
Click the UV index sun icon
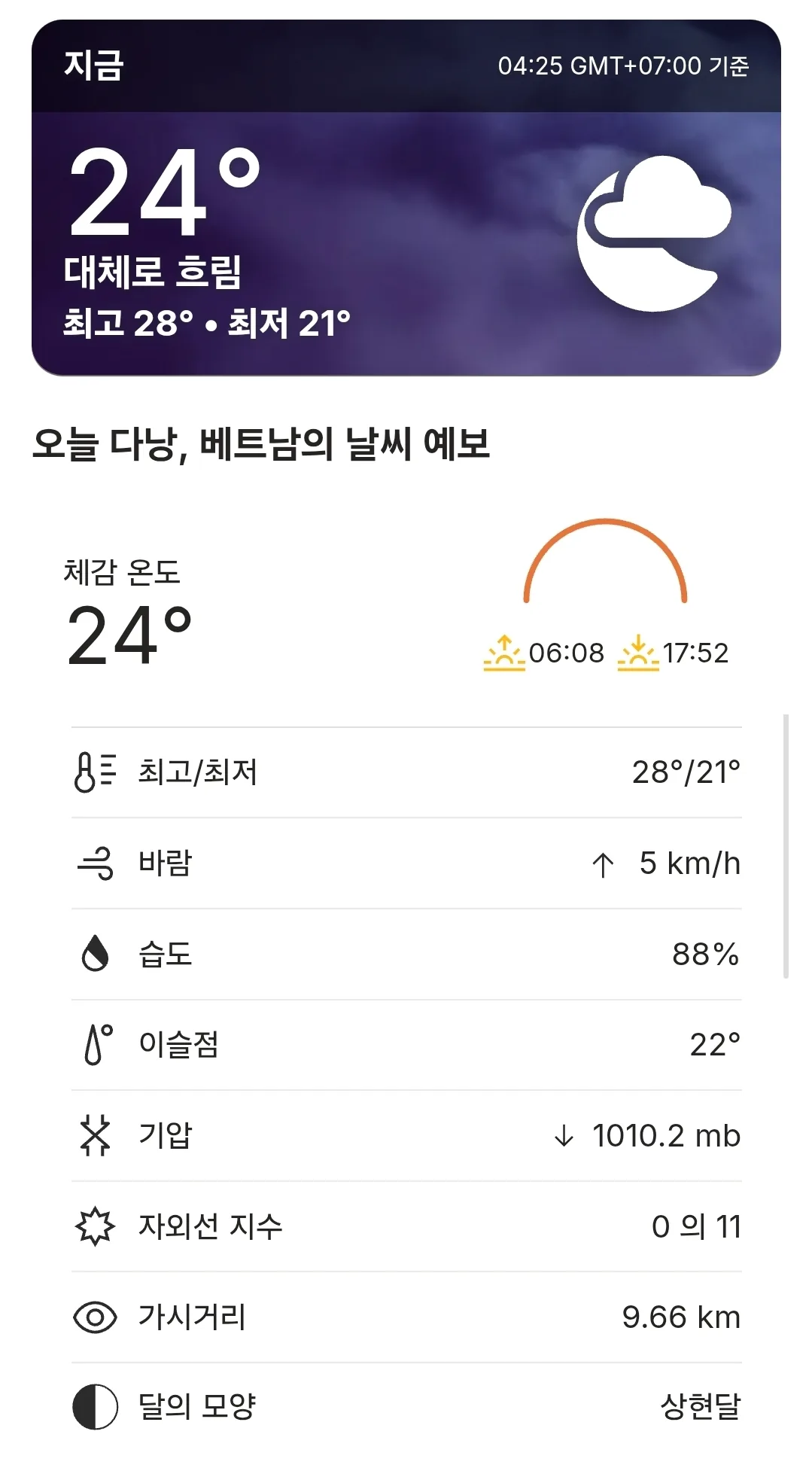point(95,1226)
